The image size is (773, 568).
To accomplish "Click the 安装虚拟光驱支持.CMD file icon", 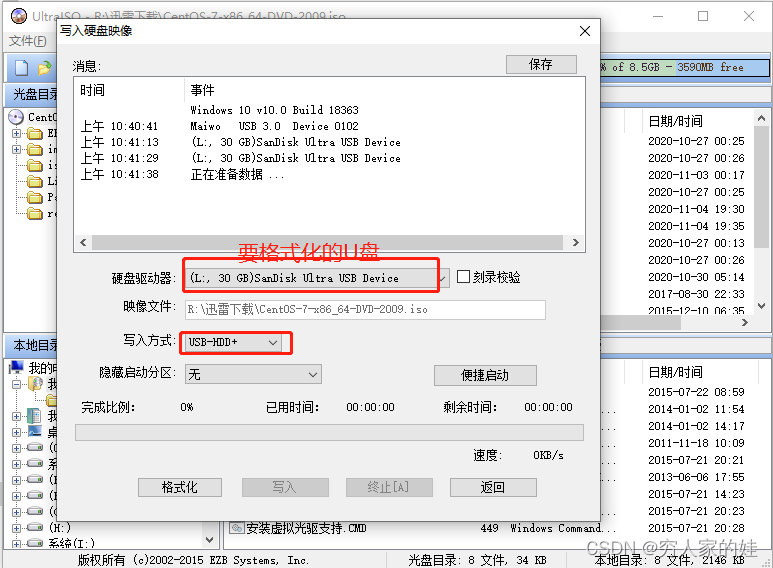I will 237,528.
